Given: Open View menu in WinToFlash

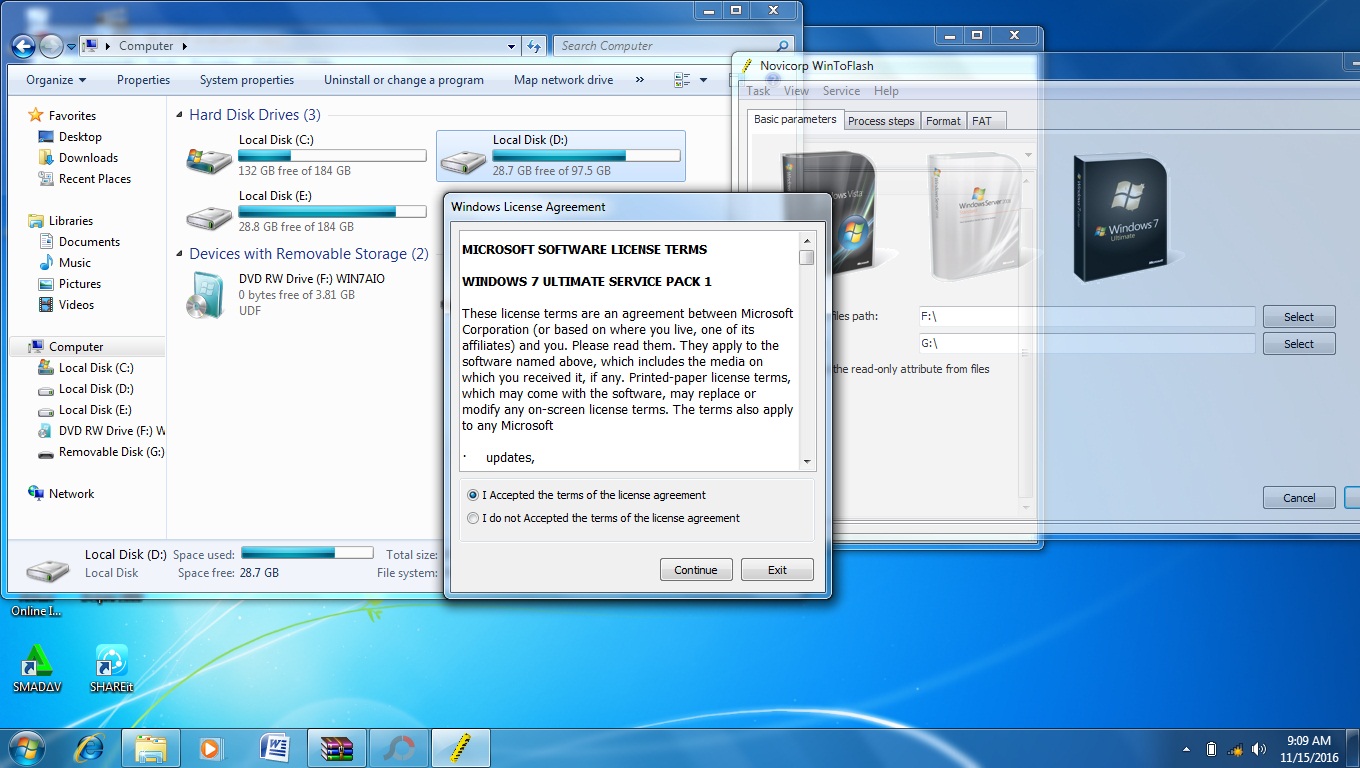Looking at the screenshot, I should point(796,91).
